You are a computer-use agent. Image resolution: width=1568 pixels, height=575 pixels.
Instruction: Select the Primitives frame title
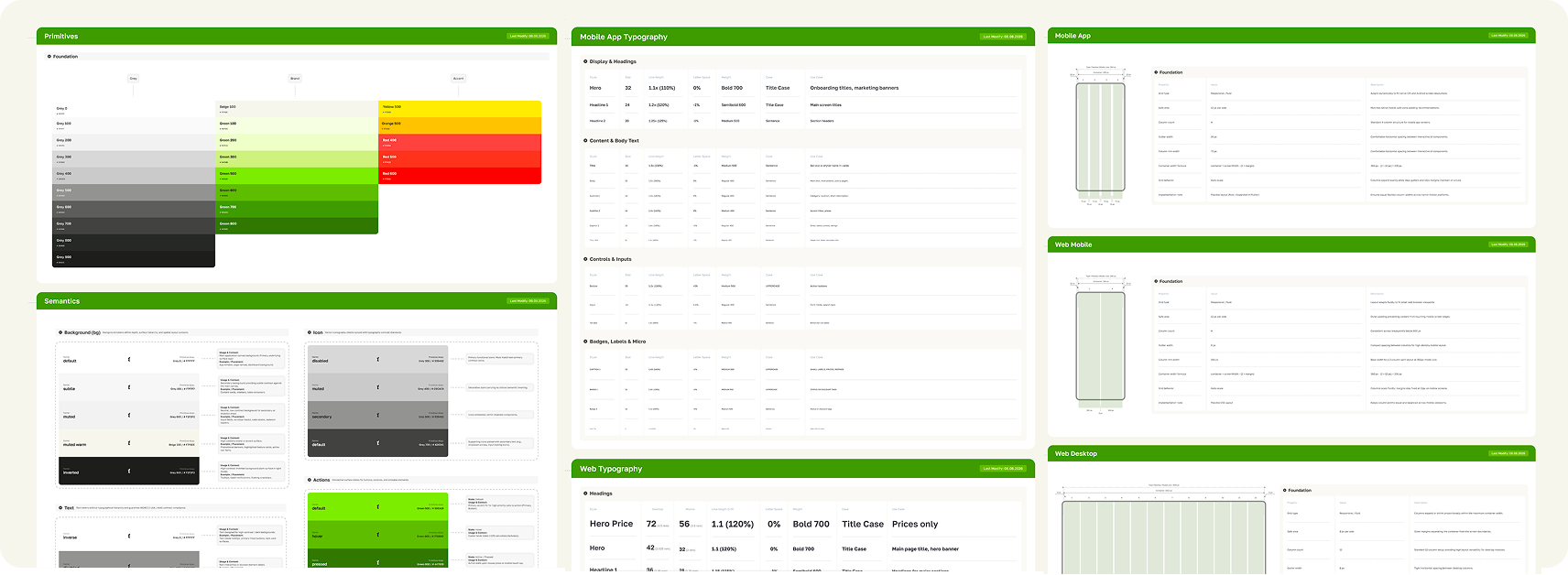pos(61,37)
